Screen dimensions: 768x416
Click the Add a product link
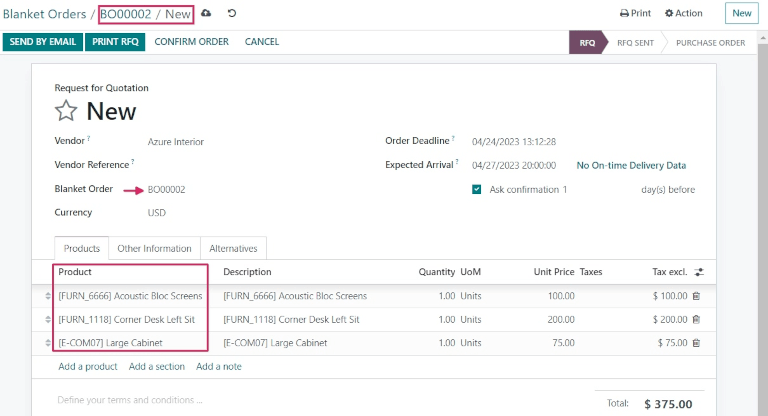(x=88, y=367)
